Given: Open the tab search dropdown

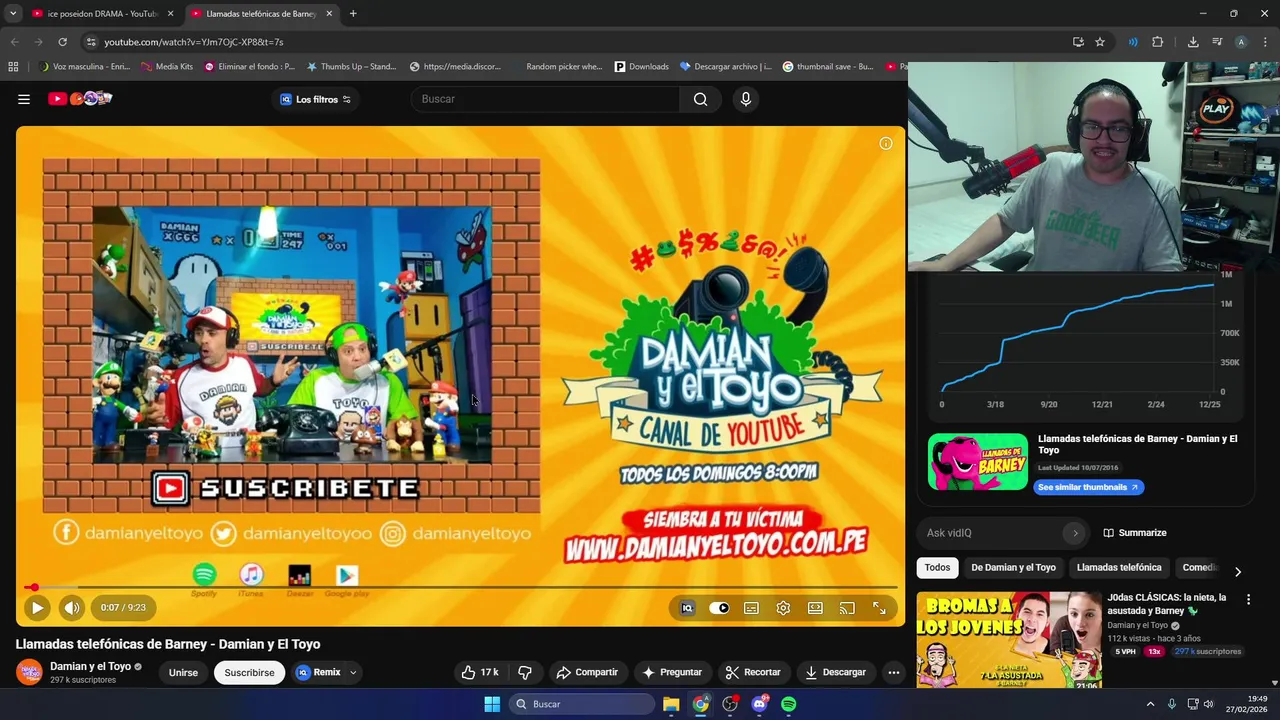Looking at the screenshot, I should point(13,14).
